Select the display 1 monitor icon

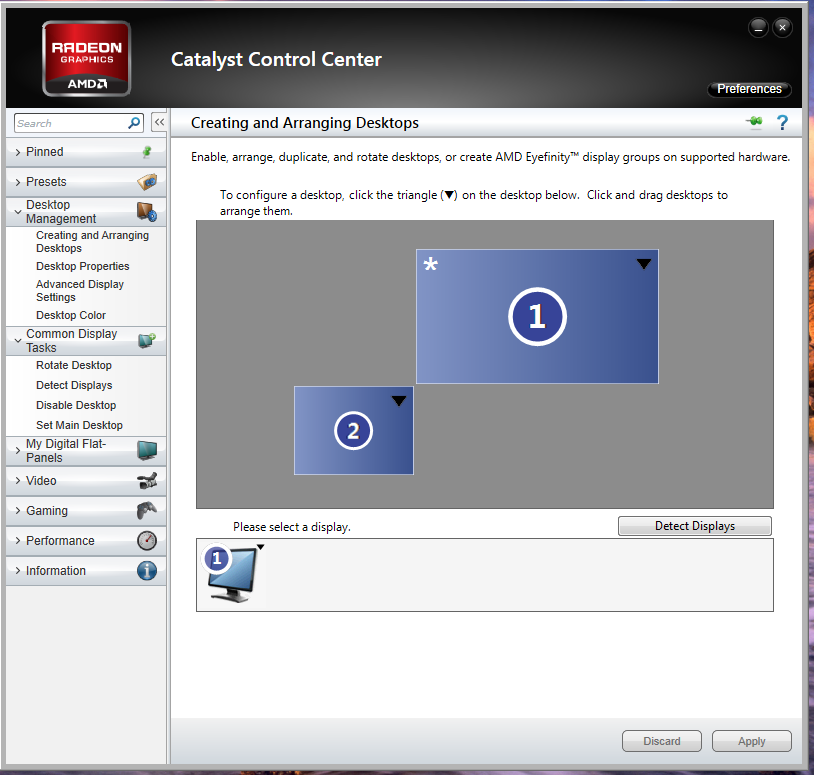point(231,574)
